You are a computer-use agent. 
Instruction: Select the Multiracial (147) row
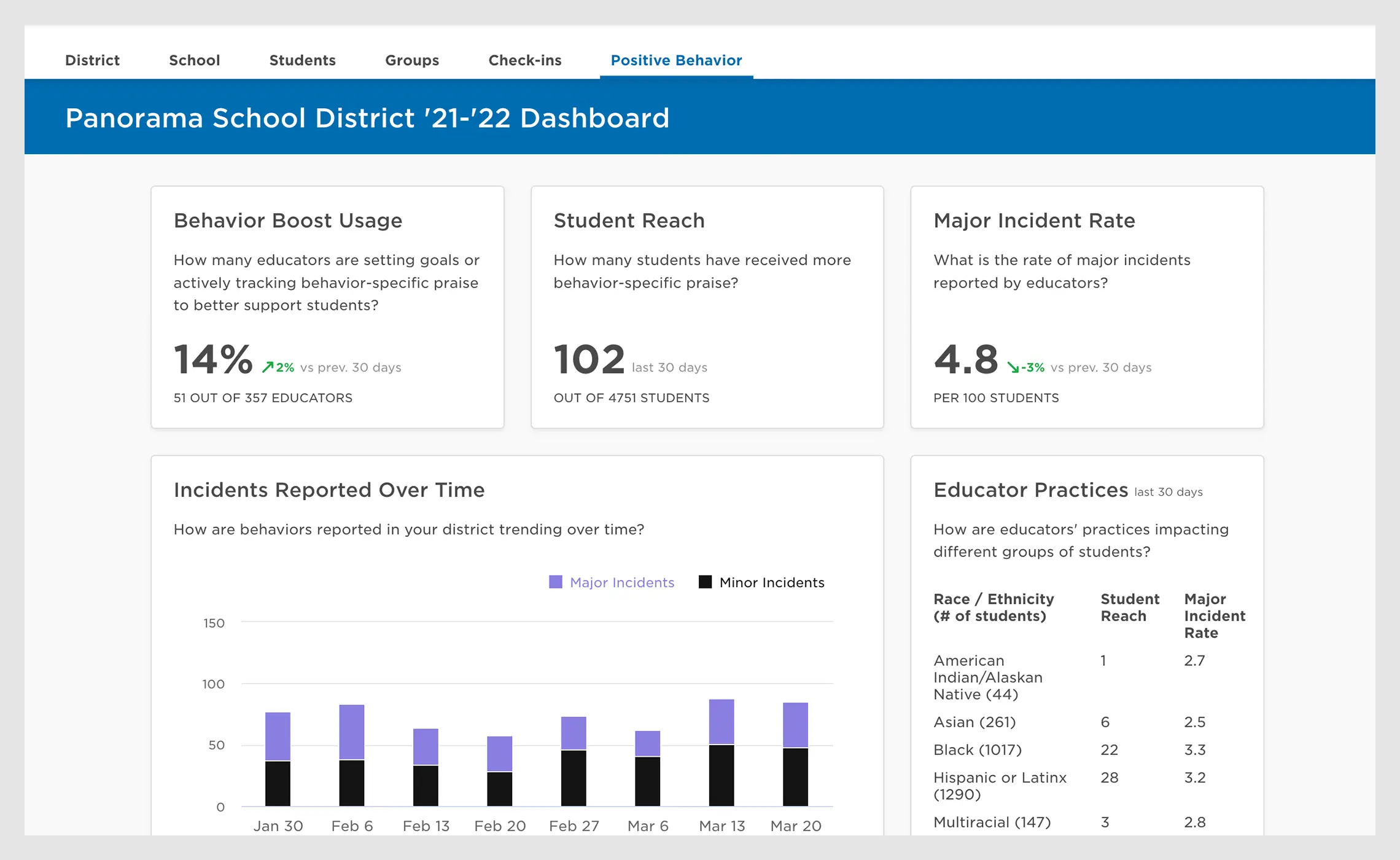point(1087,823)
